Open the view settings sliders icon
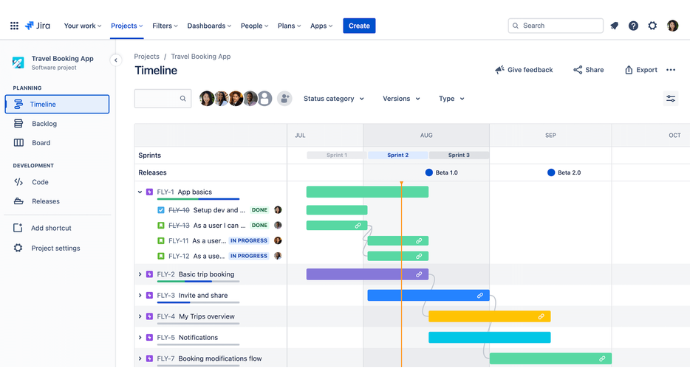Screen dimensions: 690x380 pos(671,99)
